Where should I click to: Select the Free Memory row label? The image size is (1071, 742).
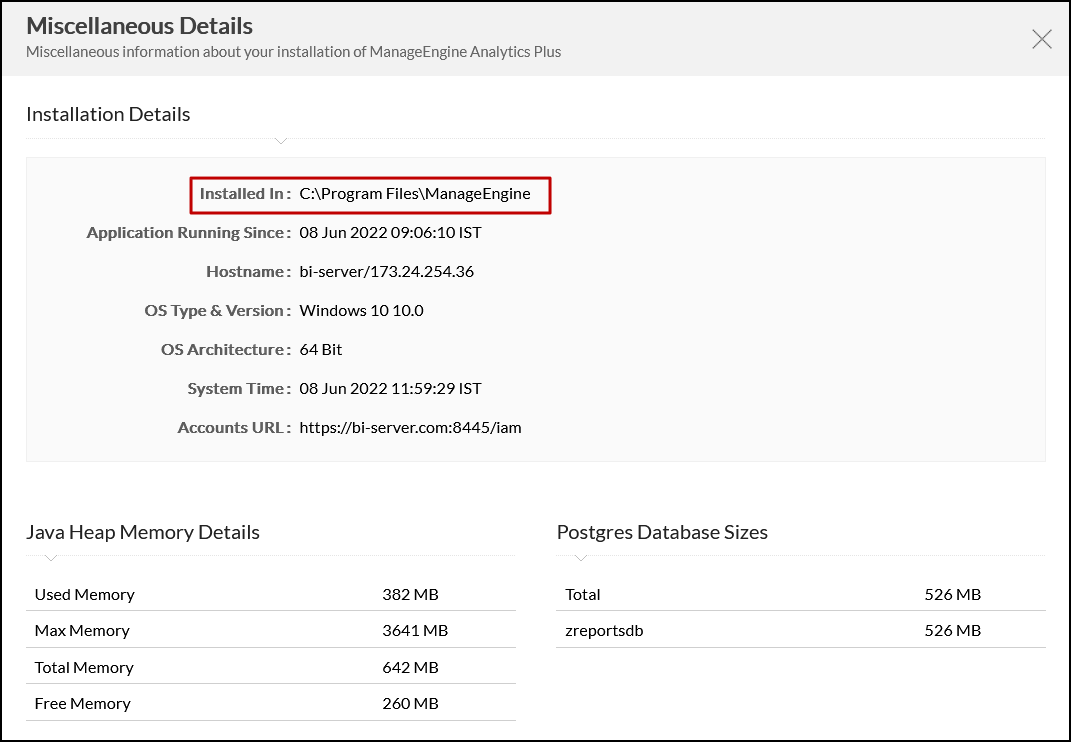click(82, 703)
